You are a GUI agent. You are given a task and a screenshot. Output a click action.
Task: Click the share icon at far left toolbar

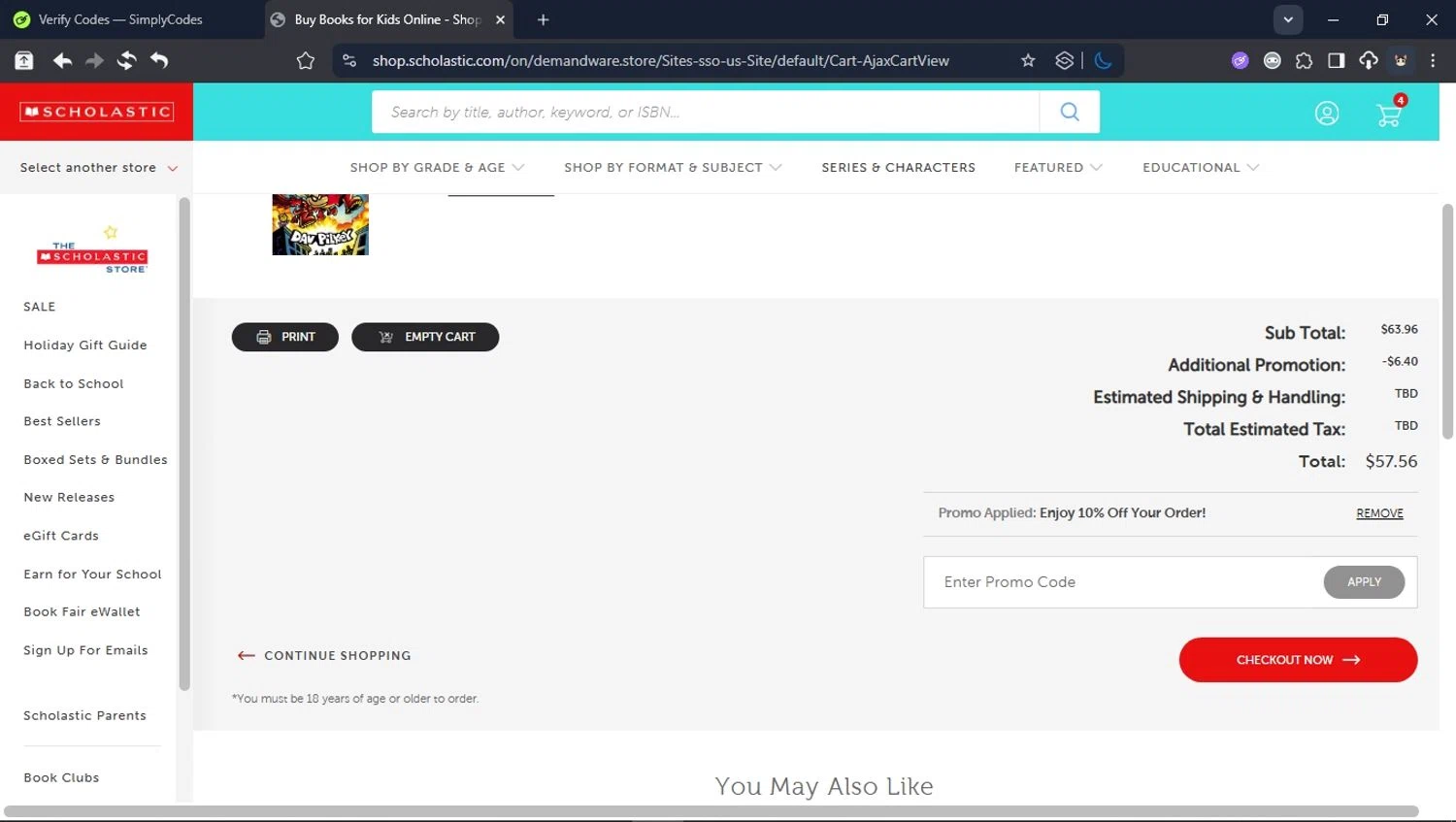(24, 60)
